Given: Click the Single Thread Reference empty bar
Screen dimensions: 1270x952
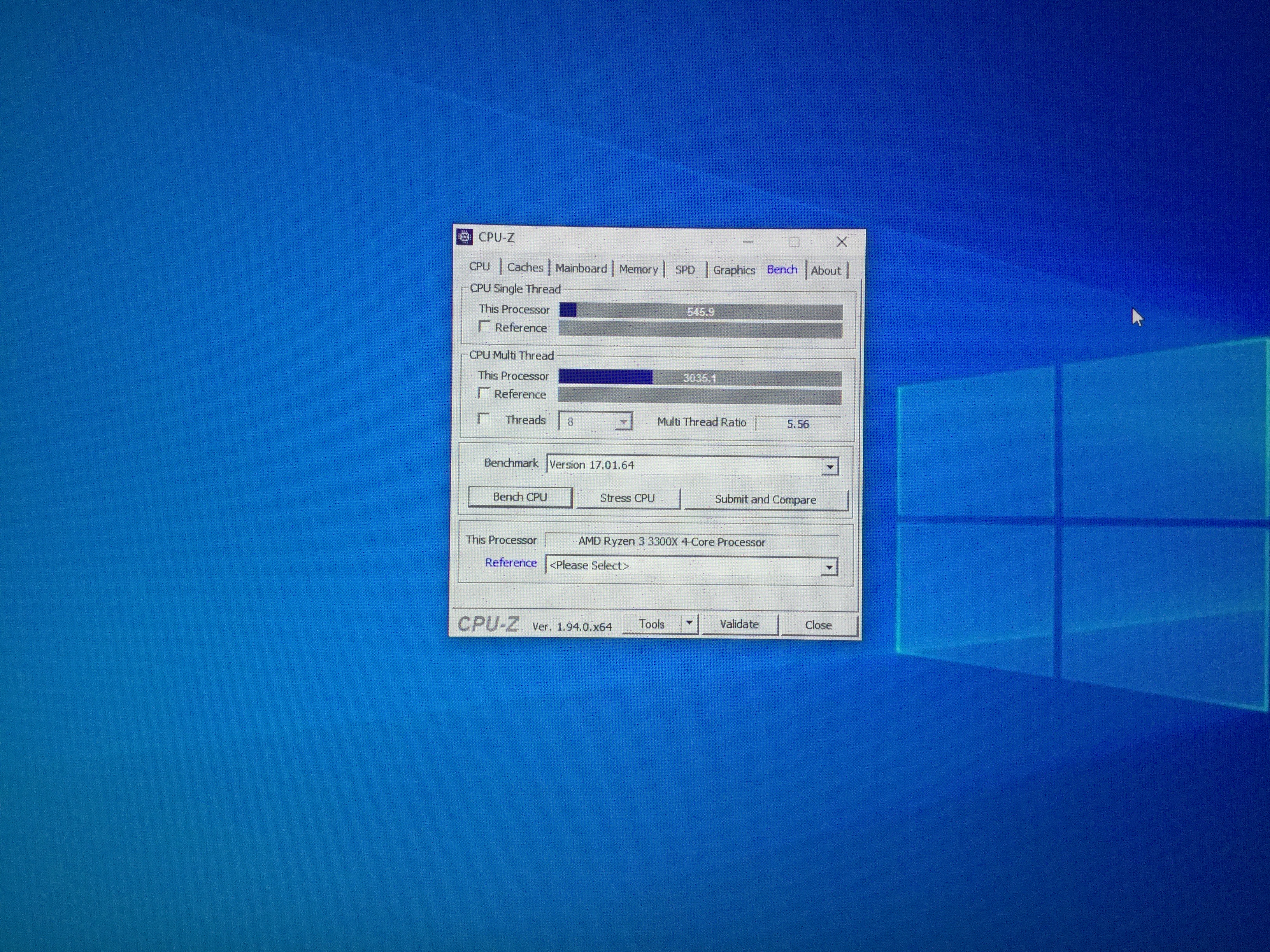Looking at the screenshot, I should [700, 330].
